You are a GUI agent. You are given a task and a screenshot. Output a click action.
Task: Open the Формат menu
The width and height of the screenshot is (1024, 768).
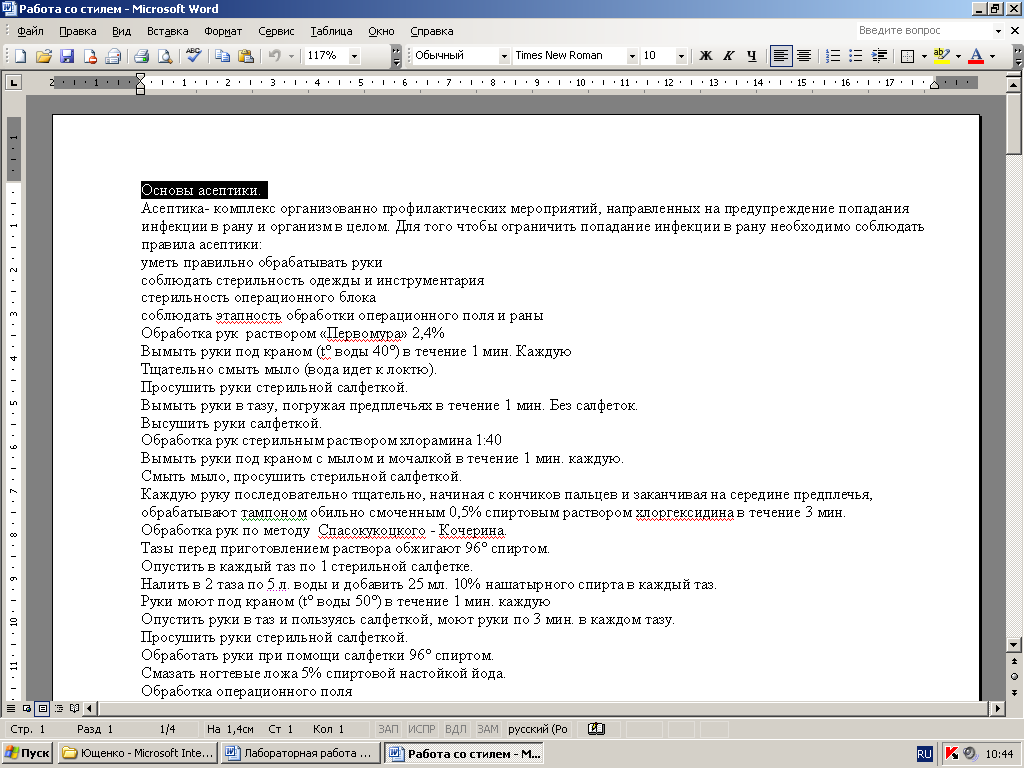223,31
